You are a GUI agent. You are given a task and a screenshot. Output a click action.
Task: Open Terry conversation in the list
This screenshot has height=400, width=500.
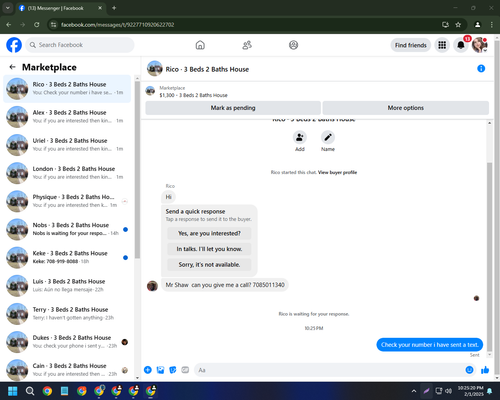click(67, 314)
